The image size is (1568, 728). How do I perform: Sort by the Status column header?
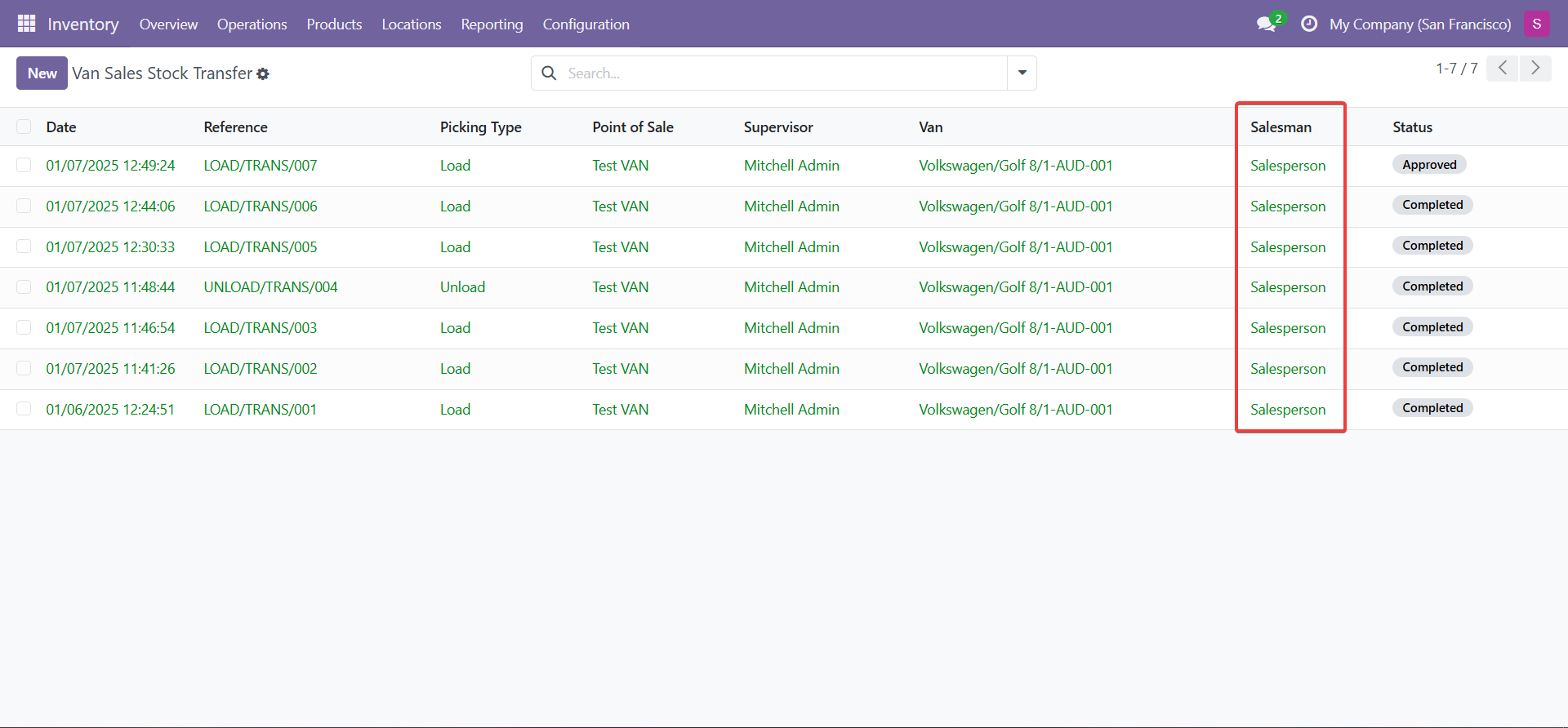(1412, 127)
